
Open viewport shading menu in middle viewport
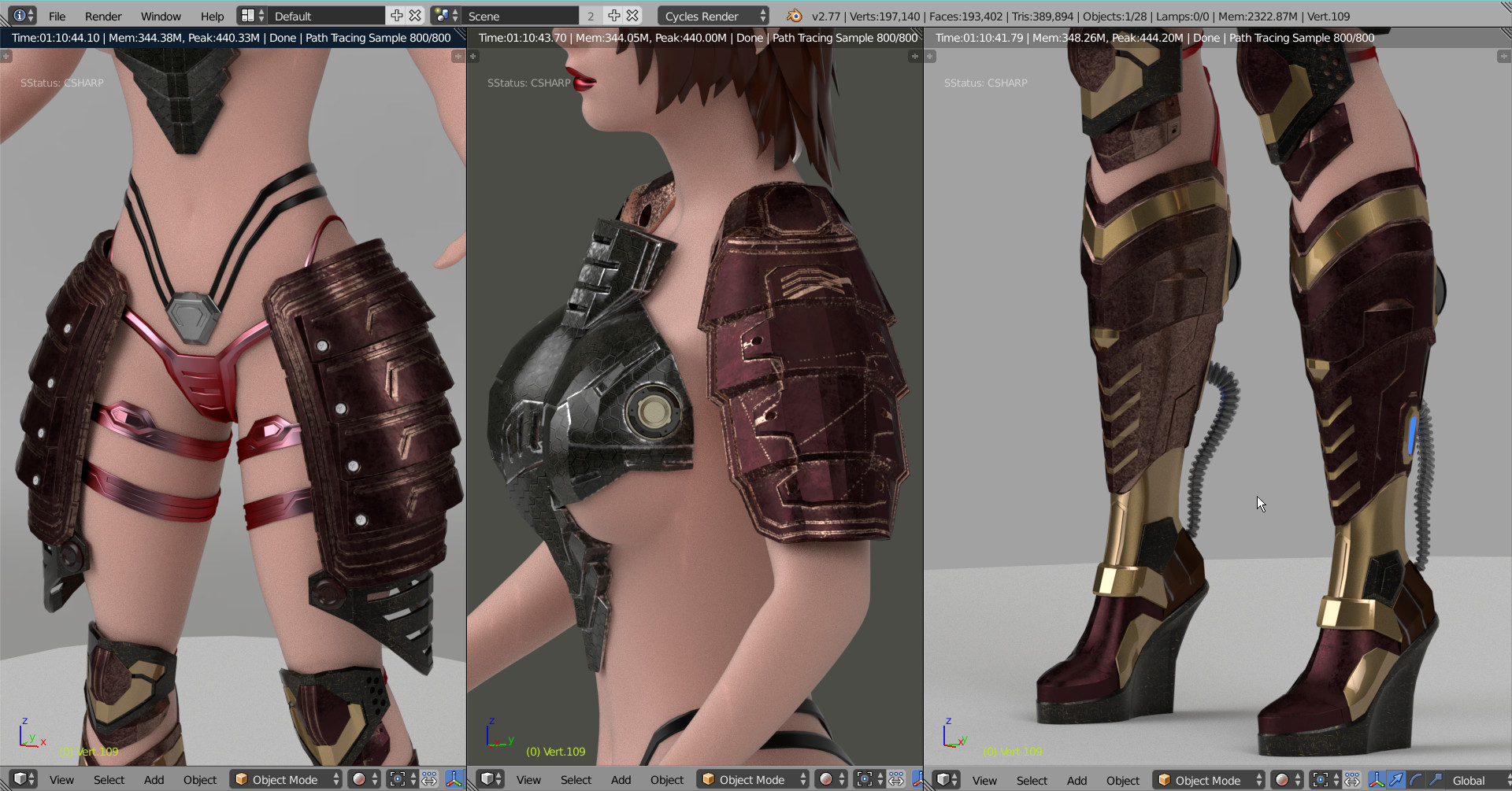(832, 779)
